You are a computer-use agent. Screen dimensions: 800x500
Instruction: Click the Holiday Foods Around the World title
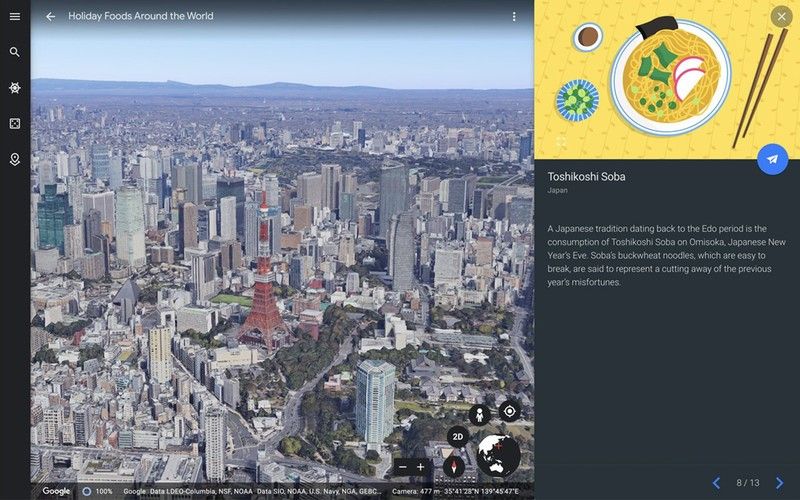coord(141,16)
